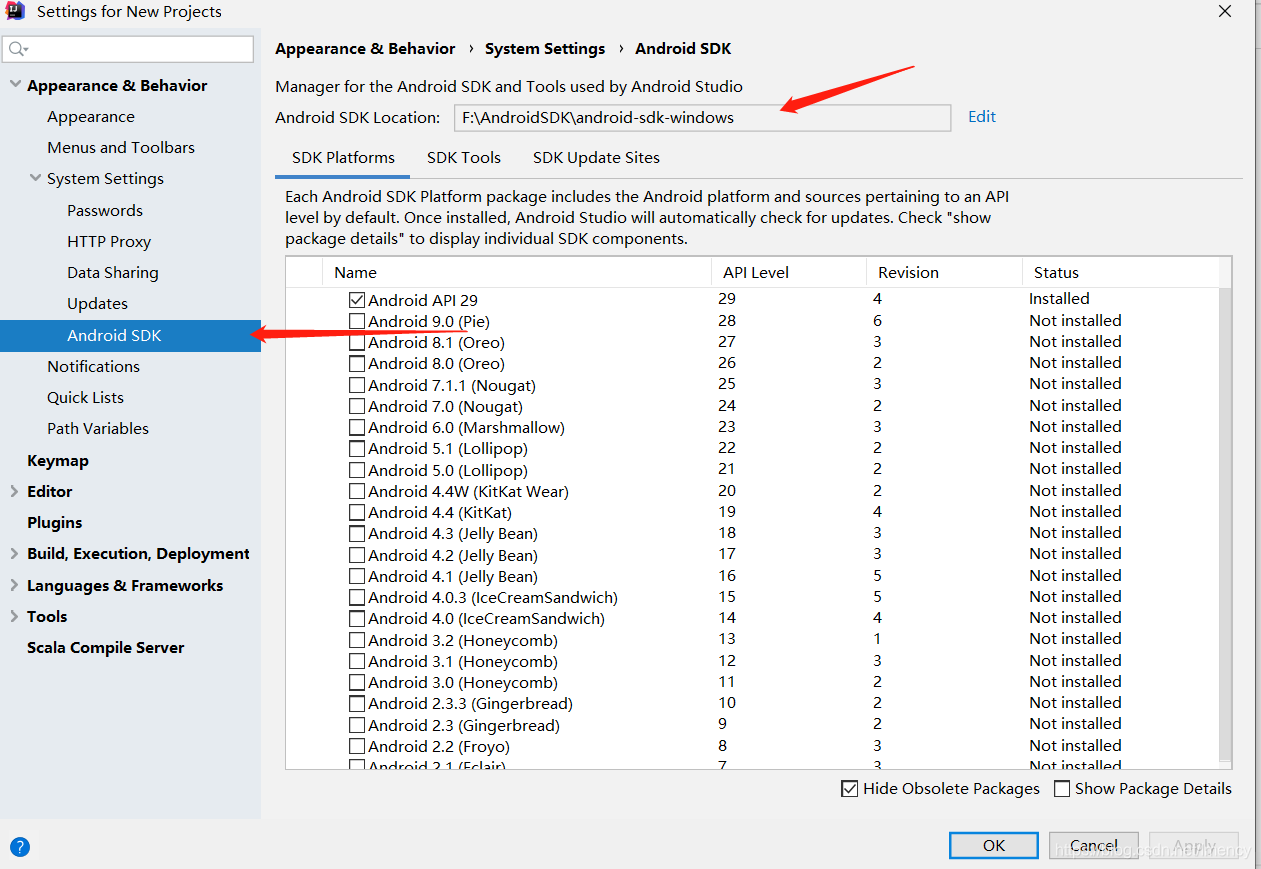Collapse the System Settings tree node
Viewport: 1261px width, 869px height.
(34, 178)
